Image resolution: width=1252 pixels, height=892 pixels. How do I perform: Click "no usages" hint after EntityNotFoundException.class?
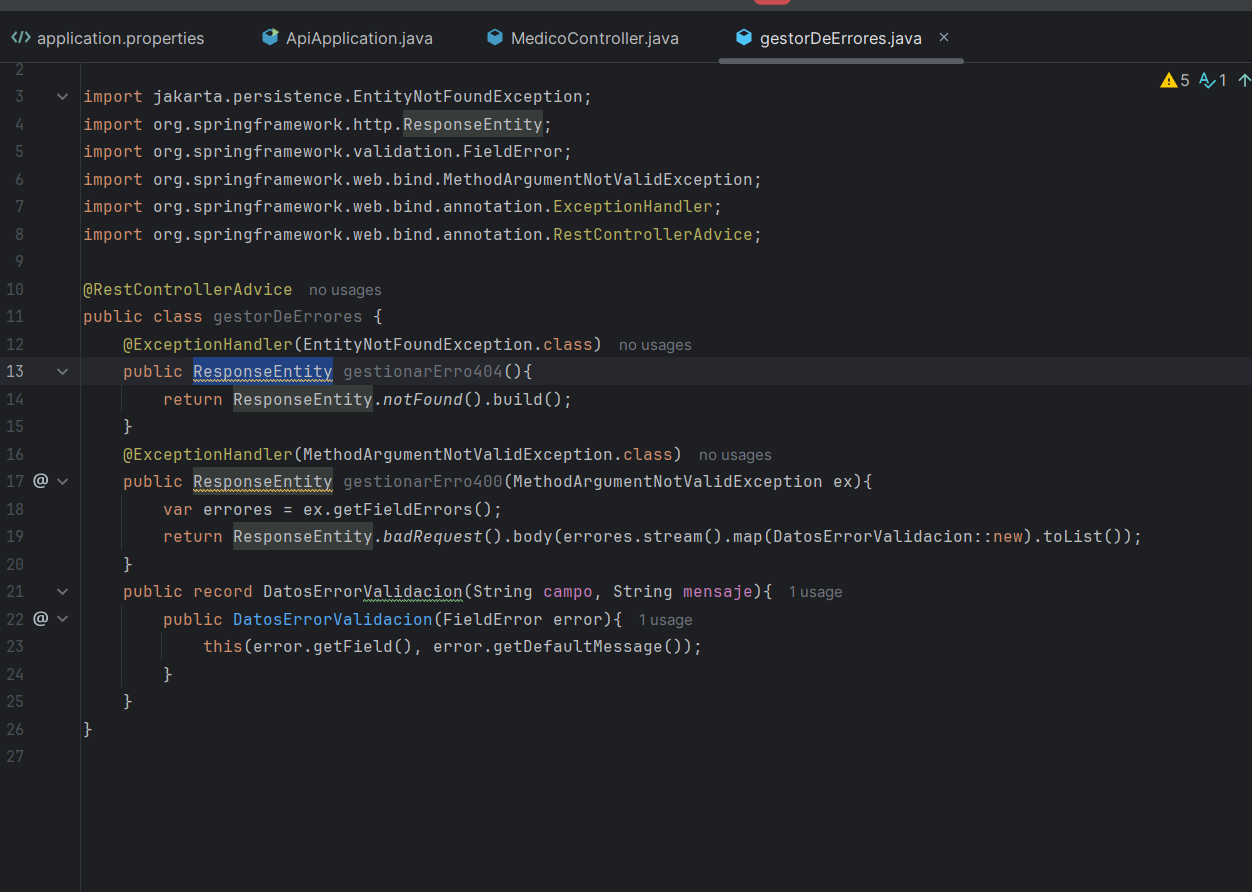(x=655, y=345)
